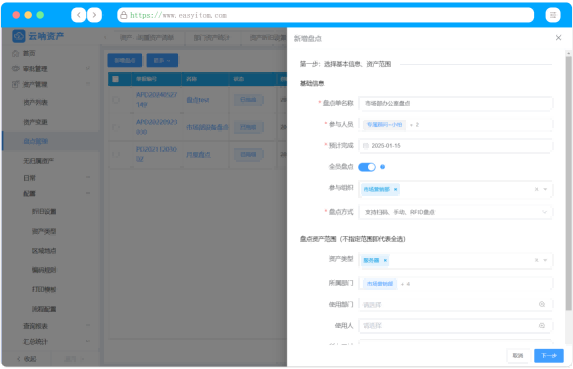Viewport: 573px width, 369px height.
Task: Click the drawer vertical scrollbar thumb
Action: [x=568, y=183]
